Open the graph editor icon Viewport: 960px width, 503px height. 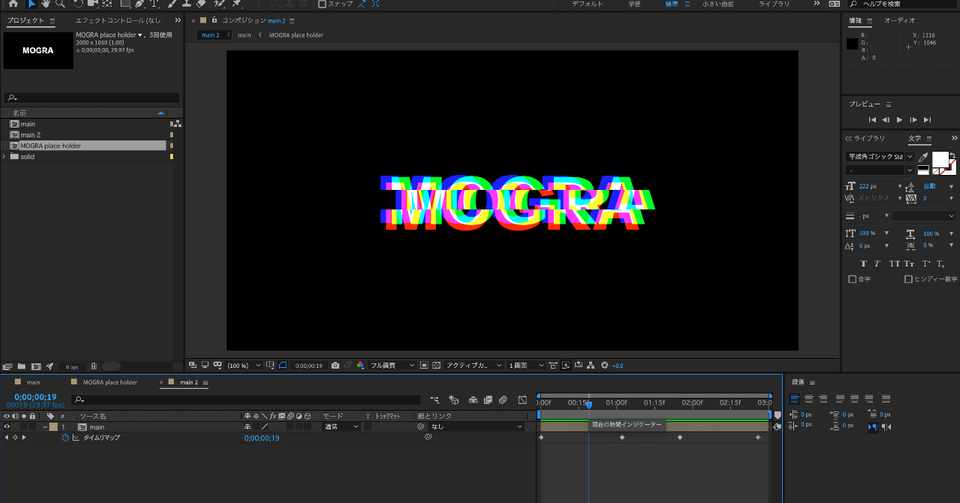pyautogui.click(x=522, y=400)
